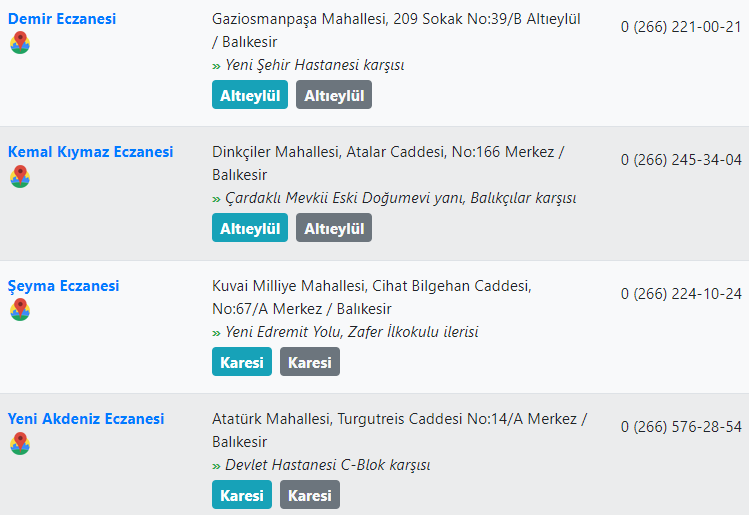Open the Demir Eczanesi link
The image size is (749, 515).
point(62,19)
